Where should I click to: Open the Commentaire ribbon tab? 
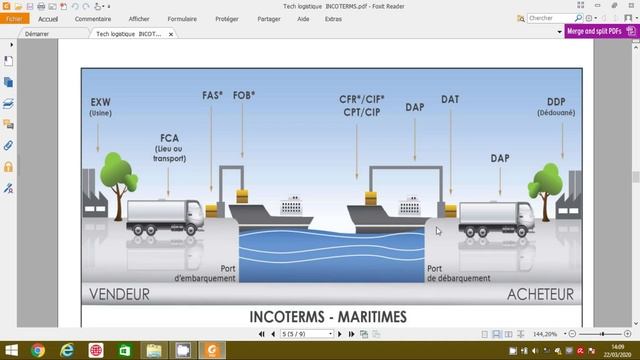[x=93, y=19]
